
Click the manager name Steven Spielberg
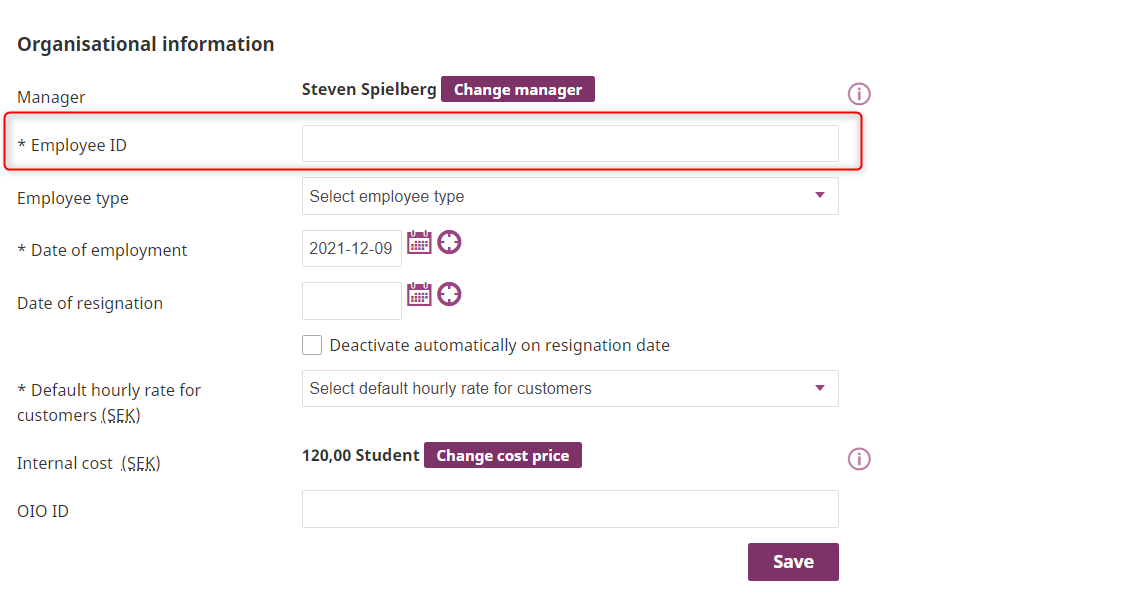[369, 90]
